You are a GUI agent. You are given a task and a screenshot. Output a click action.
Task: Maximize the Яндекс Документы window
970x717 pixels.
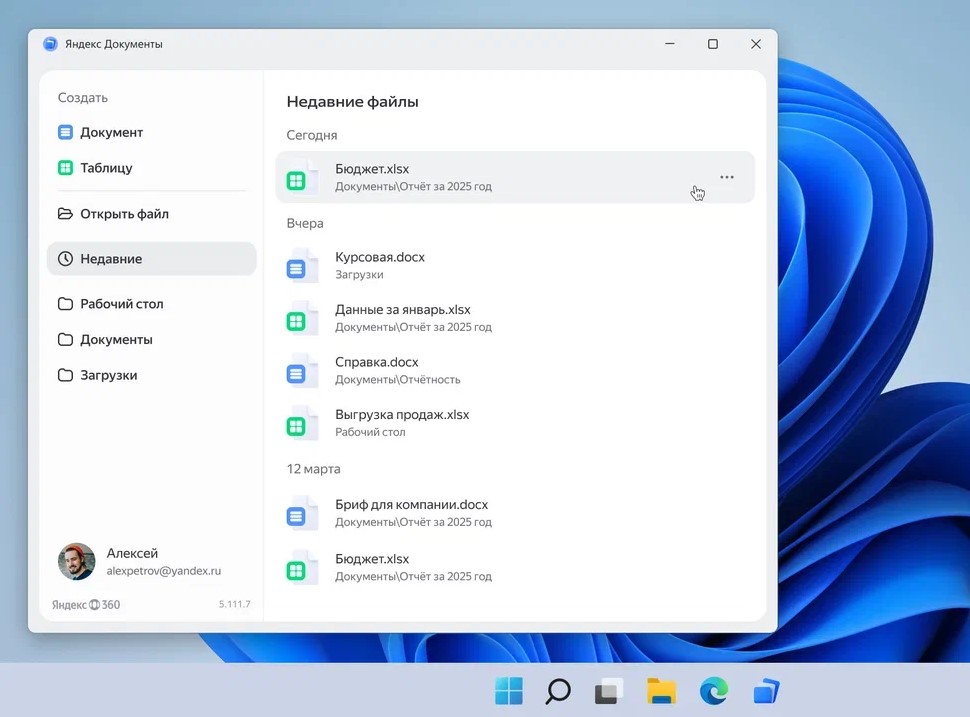pyautogui.click(x=713, y=44)
